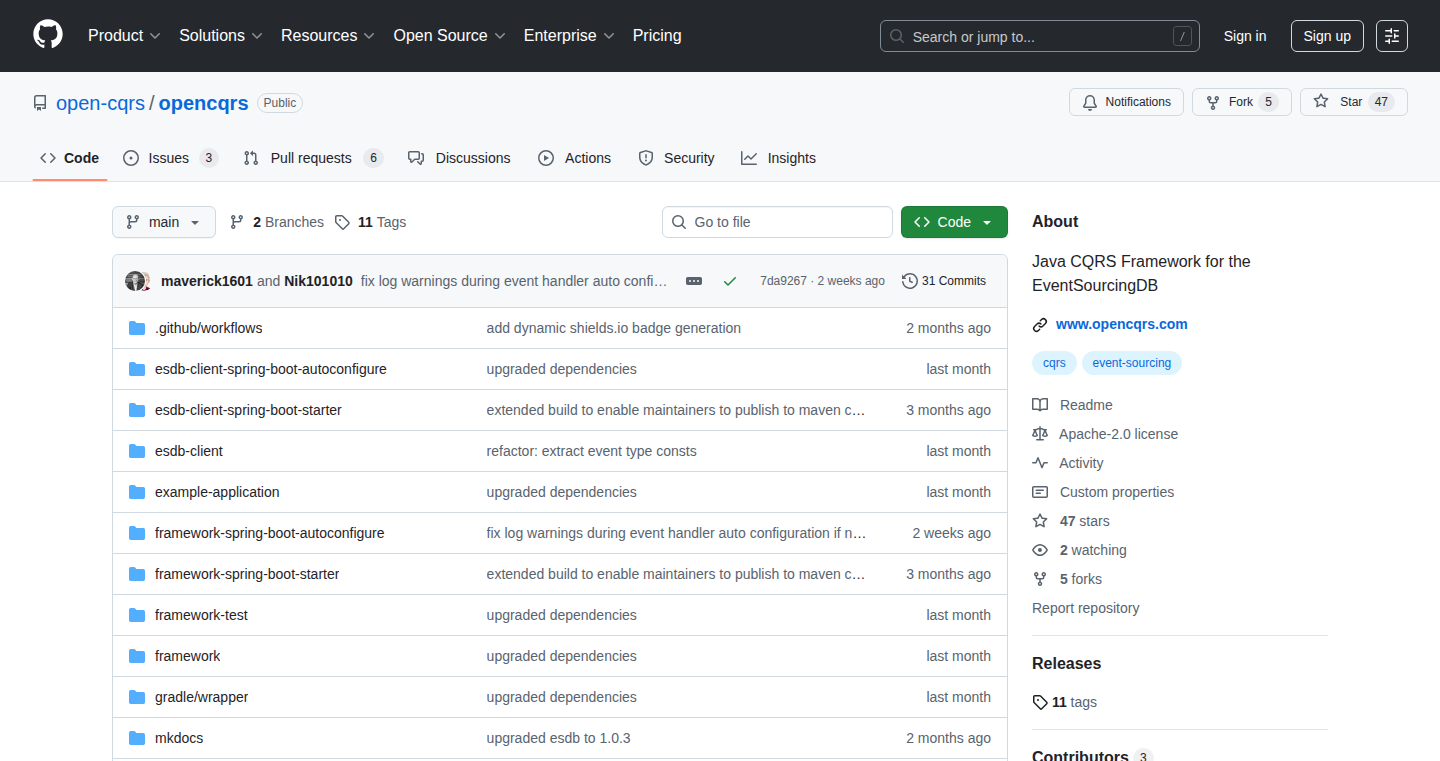Open the Pricing link

pos(657,35)
